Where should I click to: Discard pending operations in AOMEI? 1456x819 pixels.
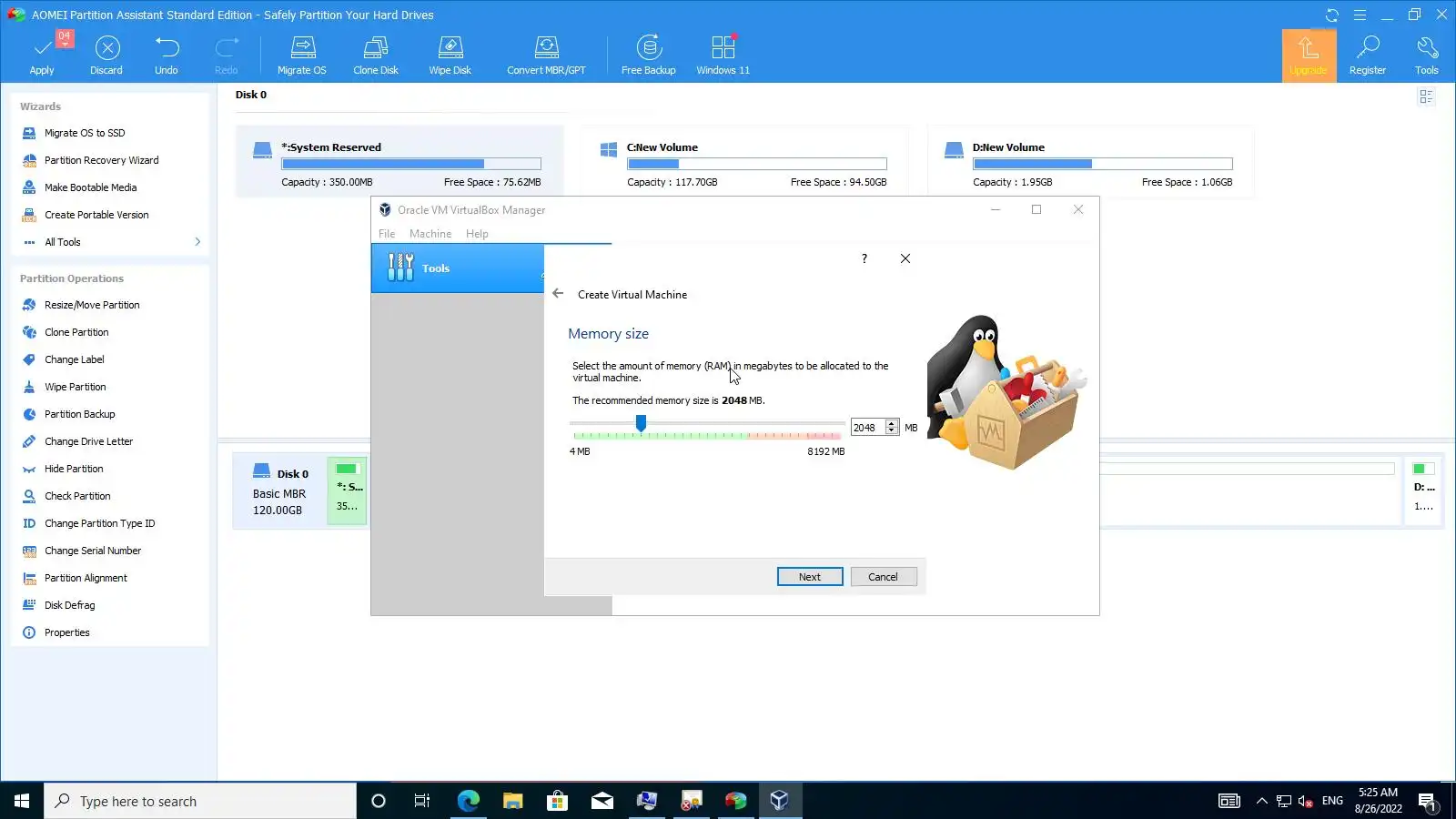106,56
